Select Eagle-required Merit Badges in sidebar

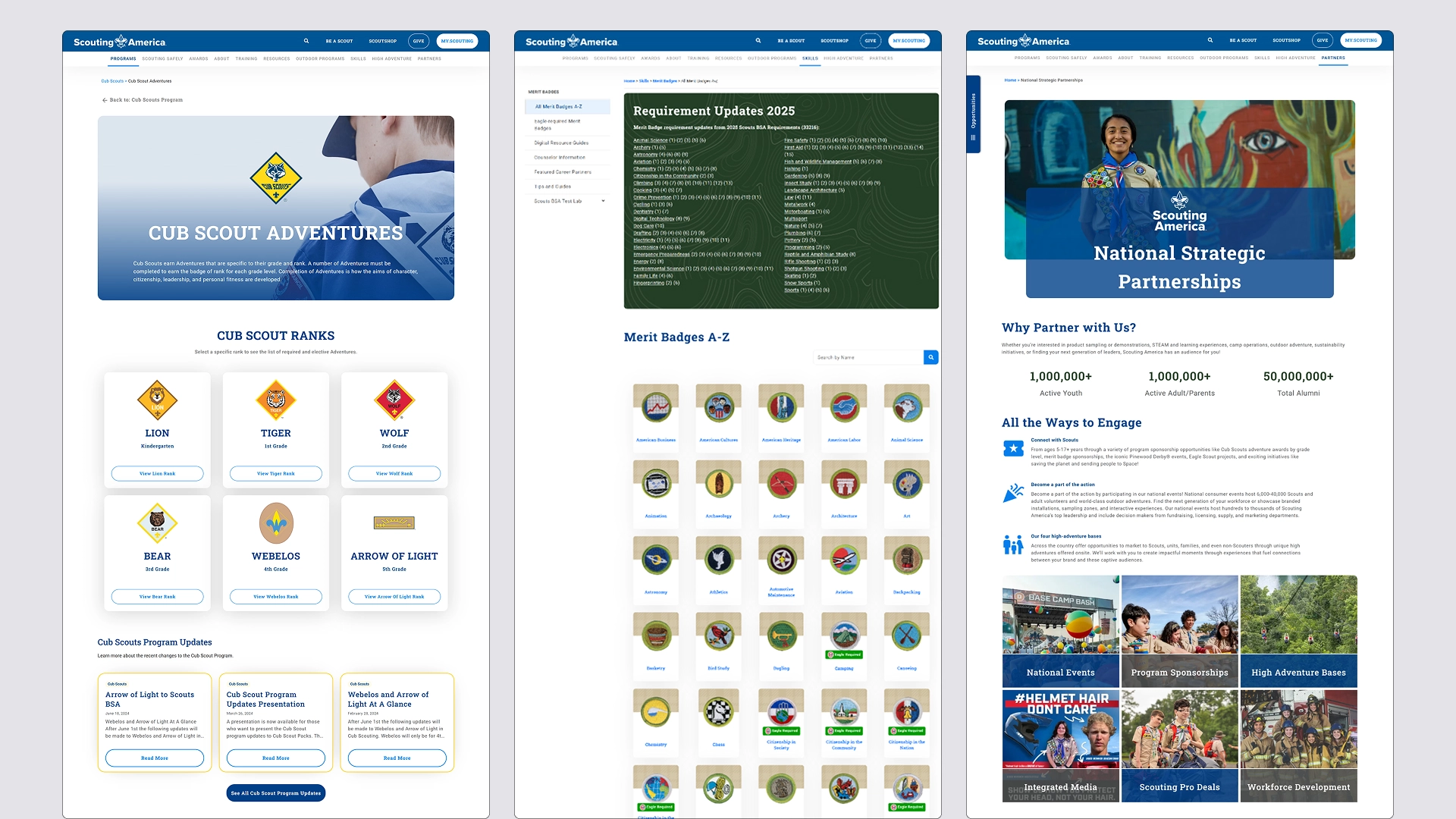[557, 124]
